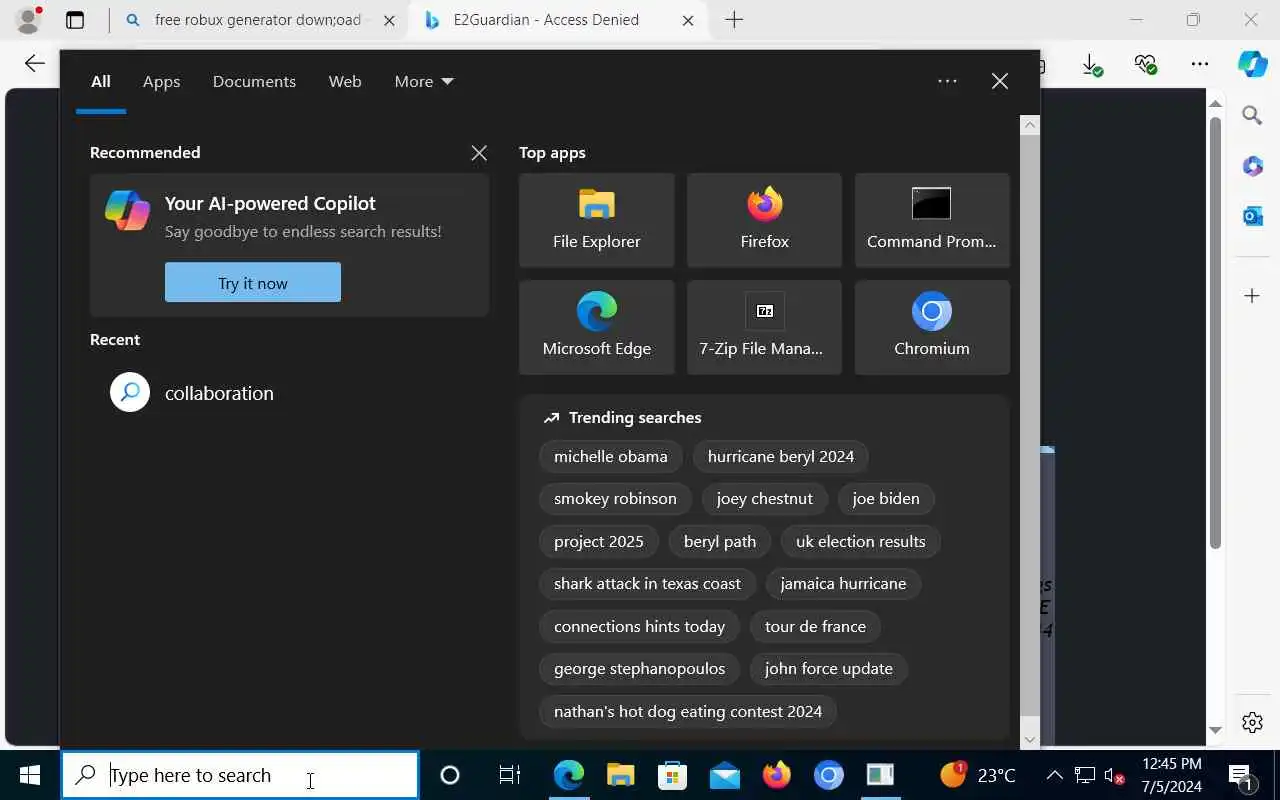Screen dimensions: 1280x800
Task: Open Edge browser essentials heart icon
Action: click(x=1146, y=64)
